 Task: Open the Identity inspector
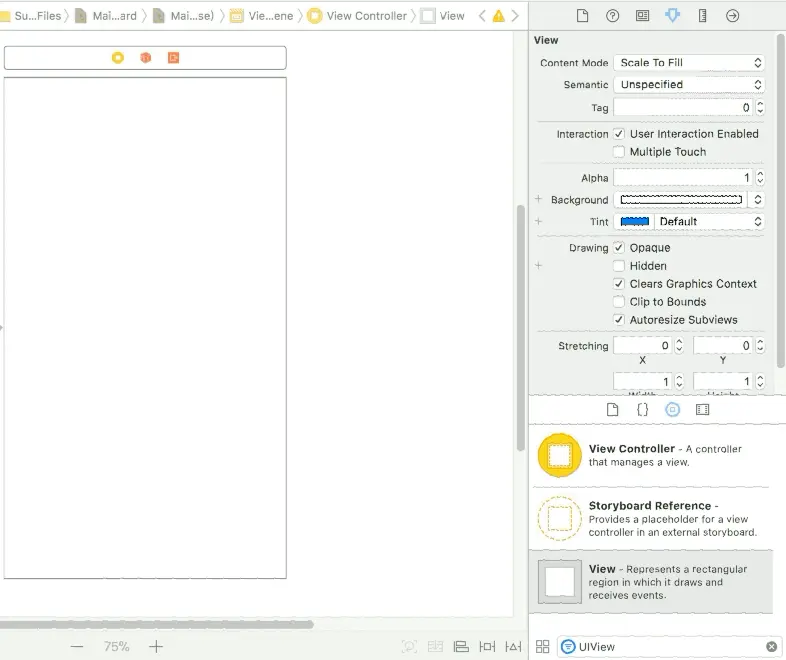(642, 16)
